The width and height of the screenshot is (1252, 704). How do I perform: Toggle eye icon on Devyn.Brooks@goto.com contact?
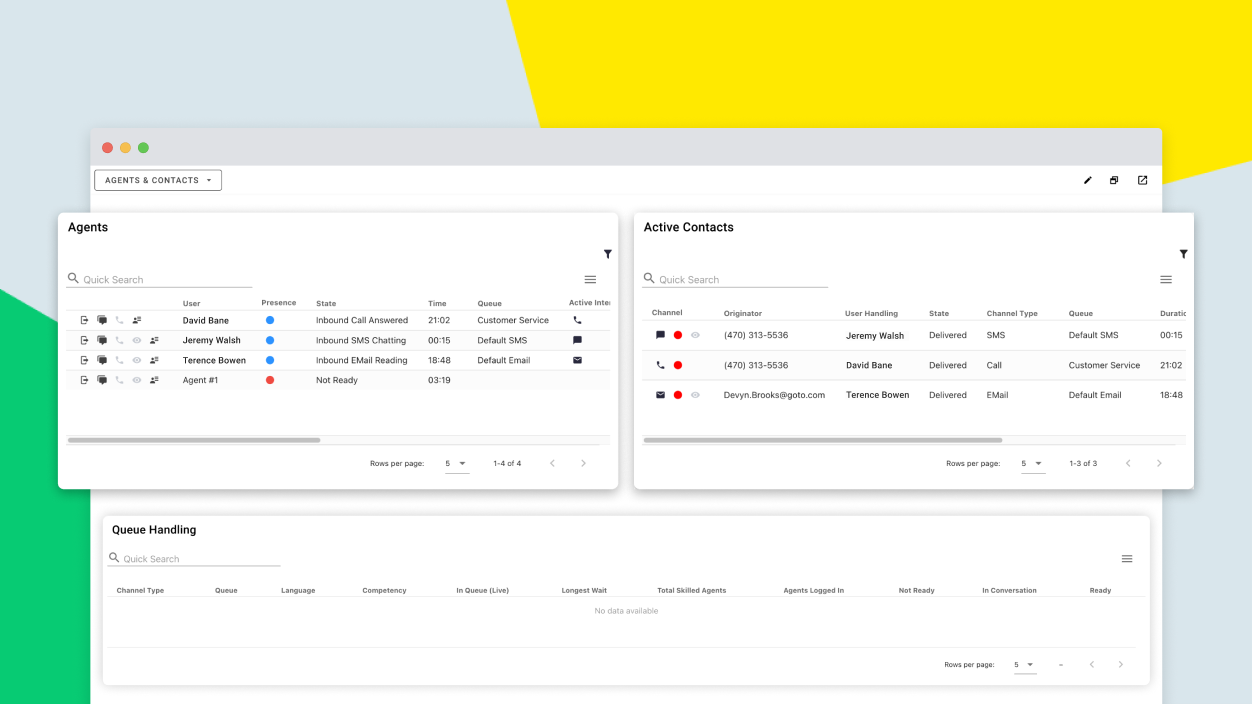(x=695, y=395)
